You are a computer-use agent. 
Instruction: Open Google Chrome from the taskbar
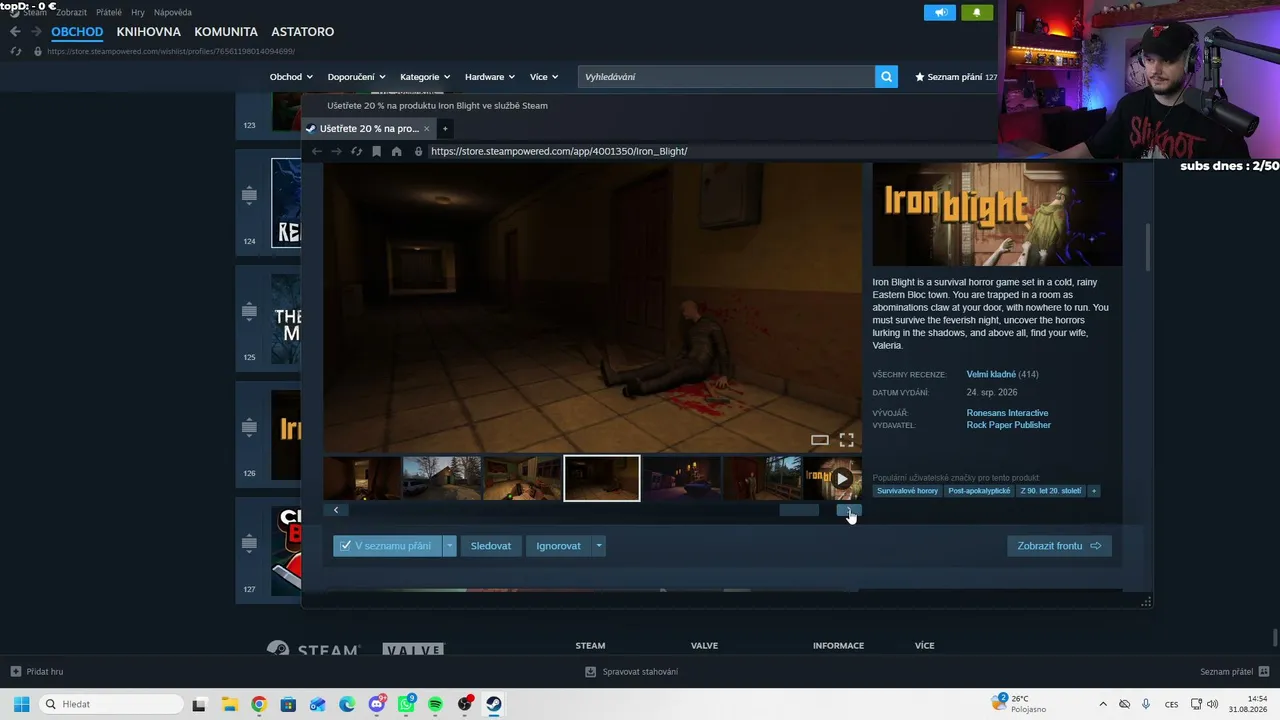(x=259, y=704)
